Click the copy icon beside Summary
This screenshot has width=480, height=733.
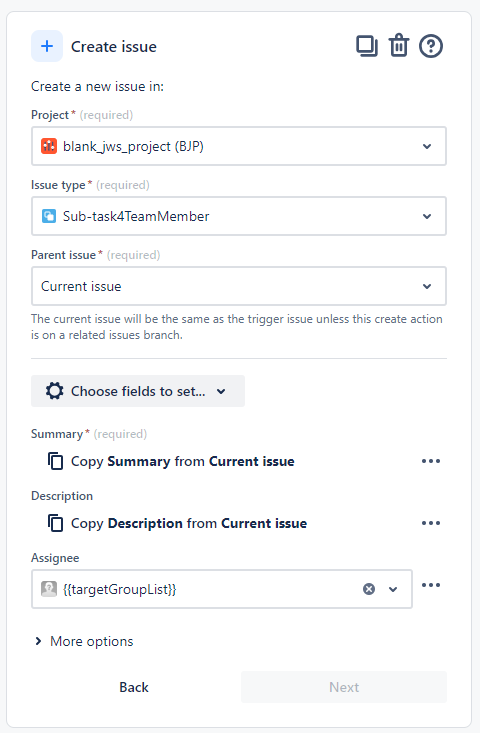(x=55, y=461)
